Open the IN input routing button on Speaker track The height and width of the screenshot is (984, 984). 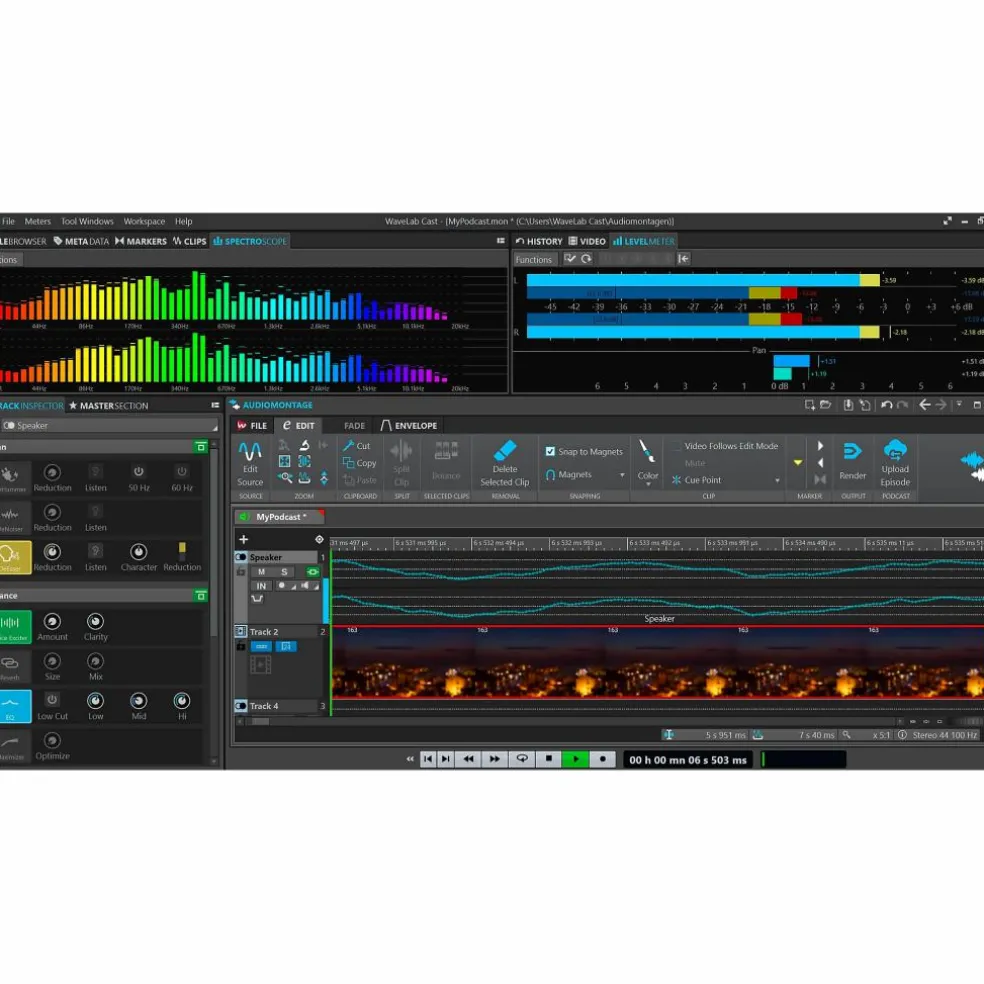[x=261, y=586]
